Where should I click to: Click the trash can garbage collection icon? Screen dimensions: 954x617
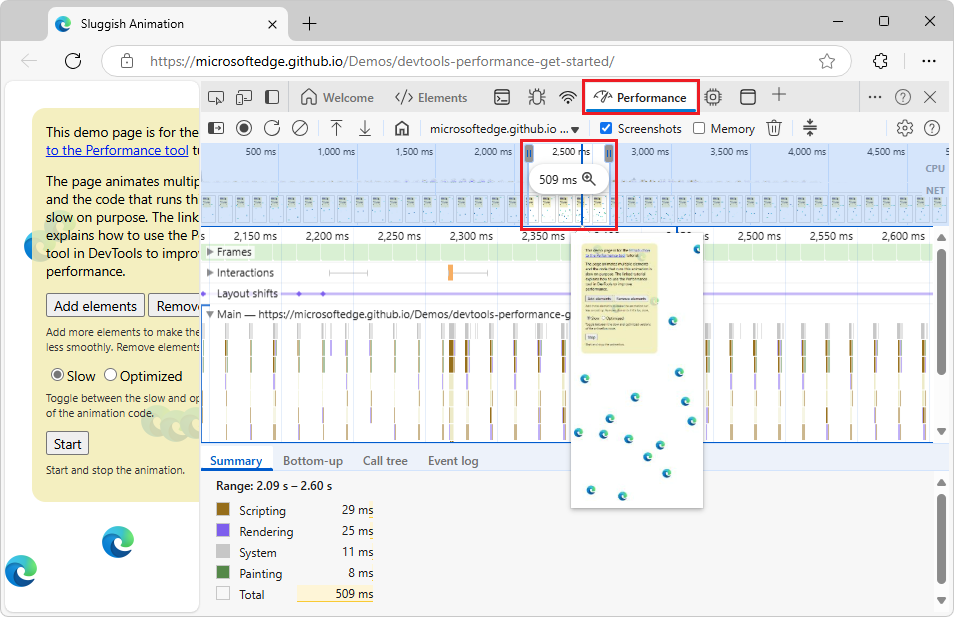[x=774, y=128]
